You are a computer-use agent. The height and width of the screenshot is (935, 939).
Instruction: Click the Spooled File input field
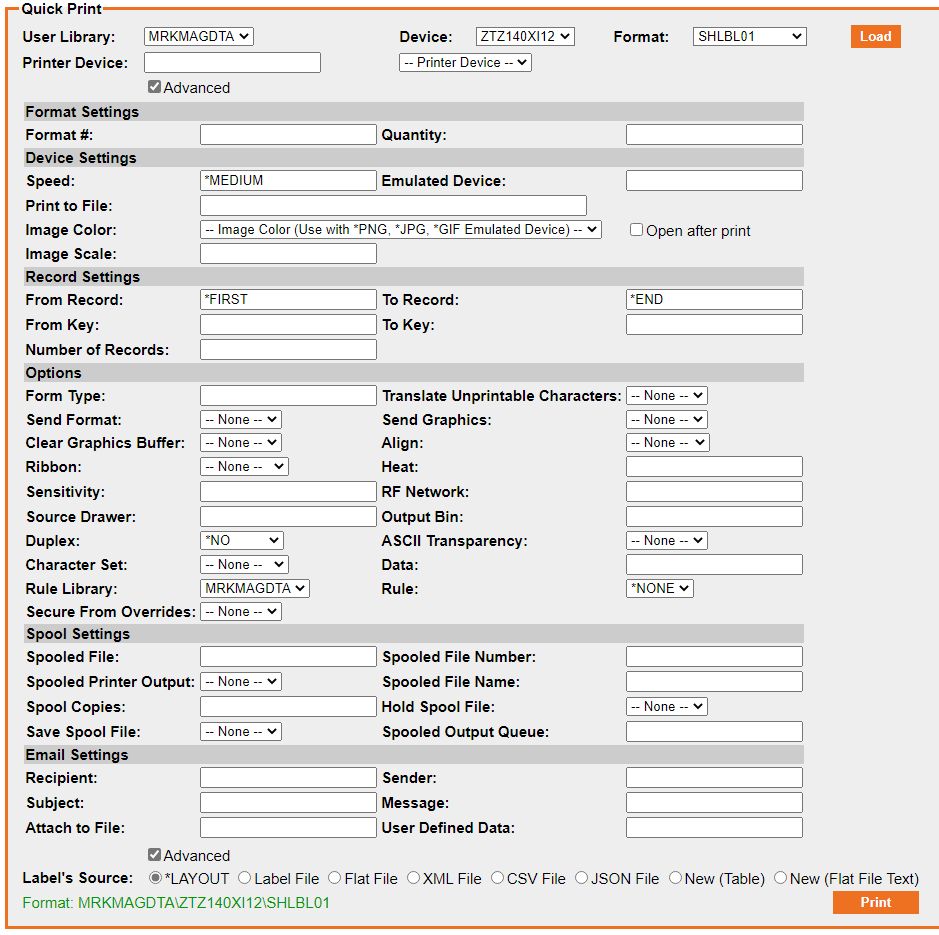[288, 656]
